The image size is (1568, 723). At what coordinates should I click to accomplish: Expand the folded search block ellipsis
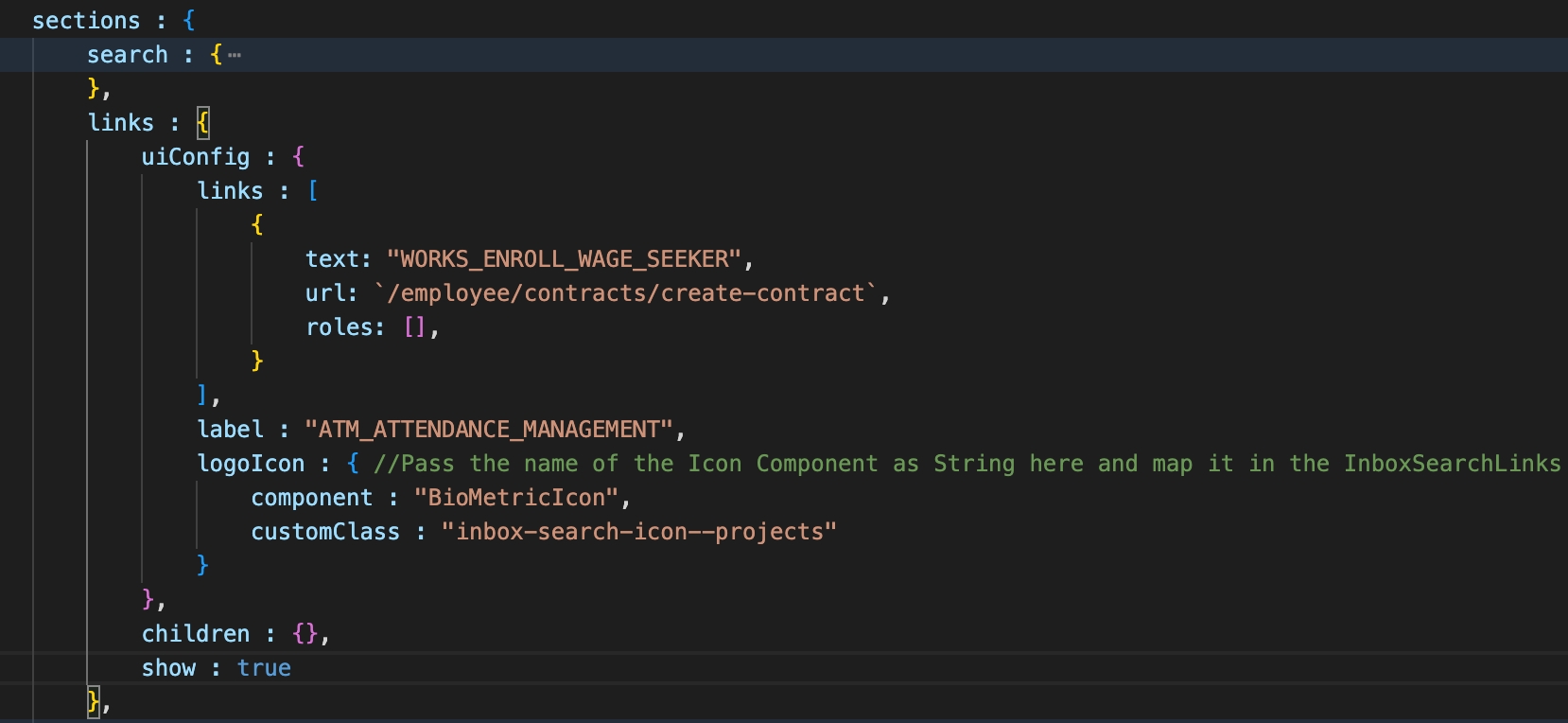pos(235,55)
